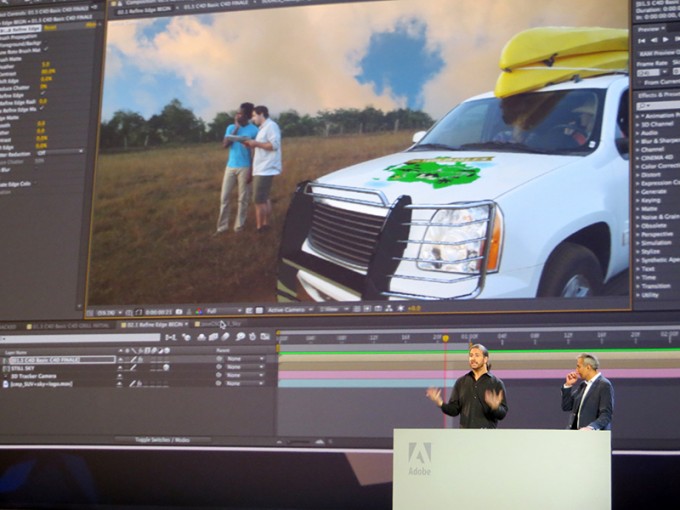Toggle the Decontaminate Edge Colors checkbox
This screenshot has width=680, height=510.
point(35,183)
